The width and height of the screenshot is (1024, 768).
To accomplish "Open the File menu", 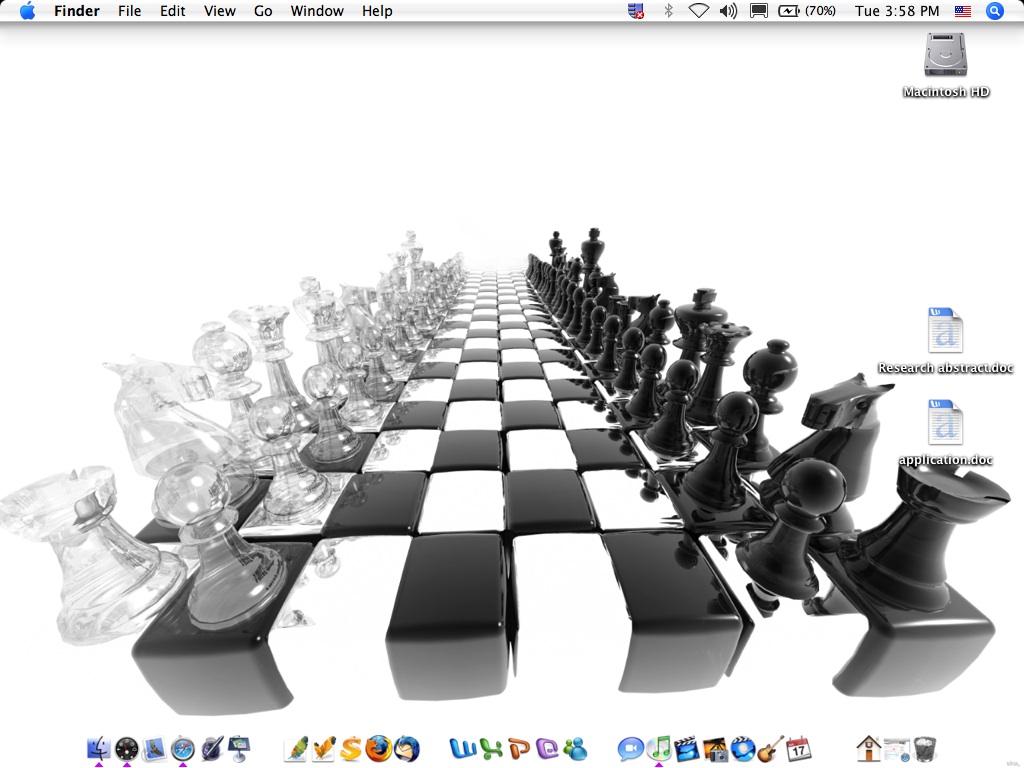I will tap(129, 10).
